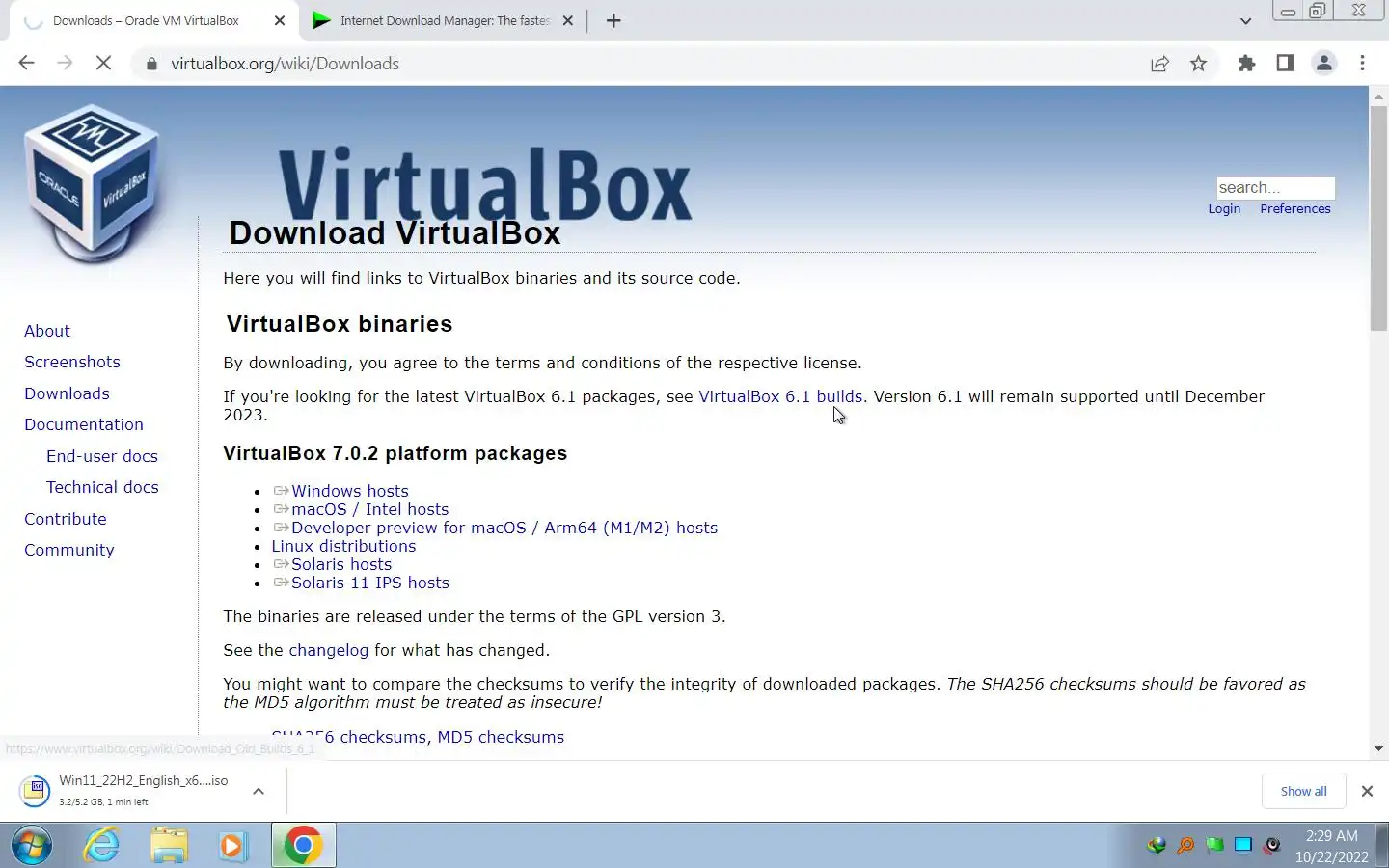Open the media player taskbar icon
This screenshot has height=868, width=1389.
[232, 846]
